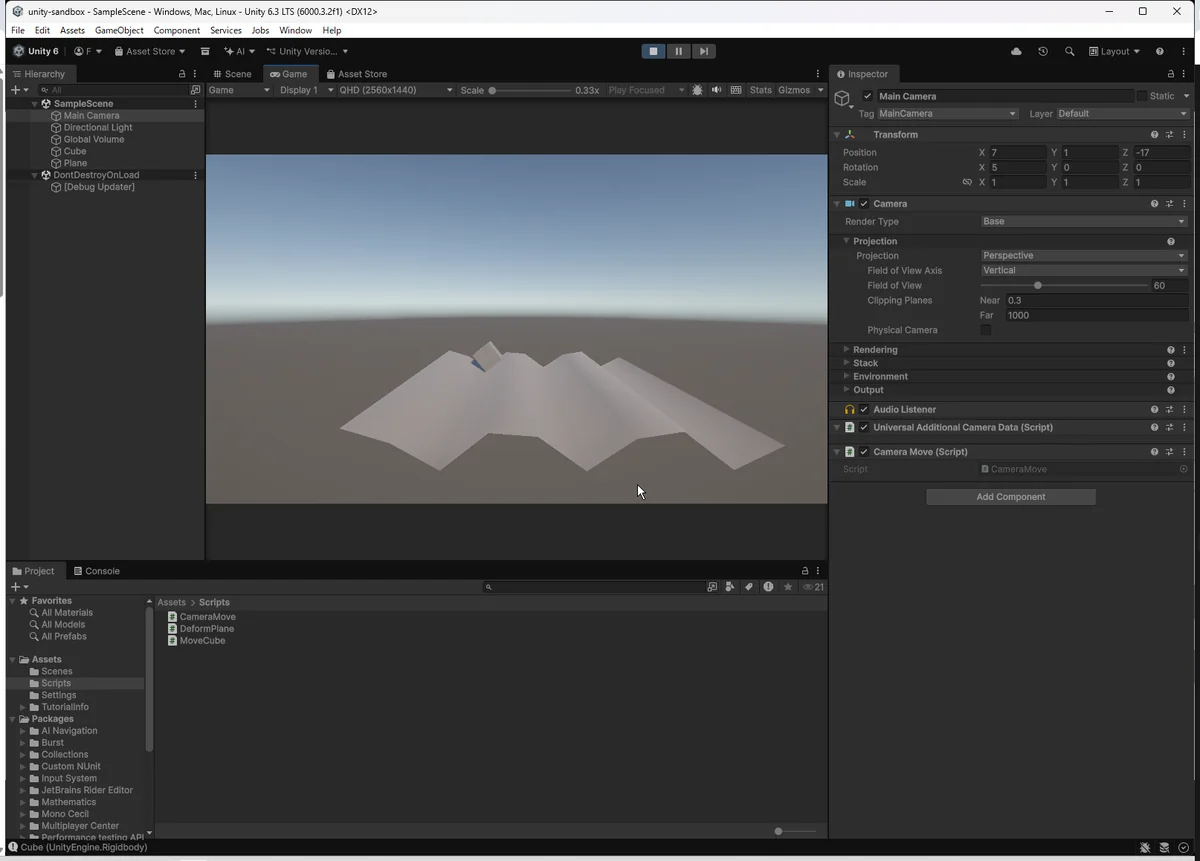Click the global search magnifier icon
Viewport: 1200px width, 861px height.
(1069, 51)
